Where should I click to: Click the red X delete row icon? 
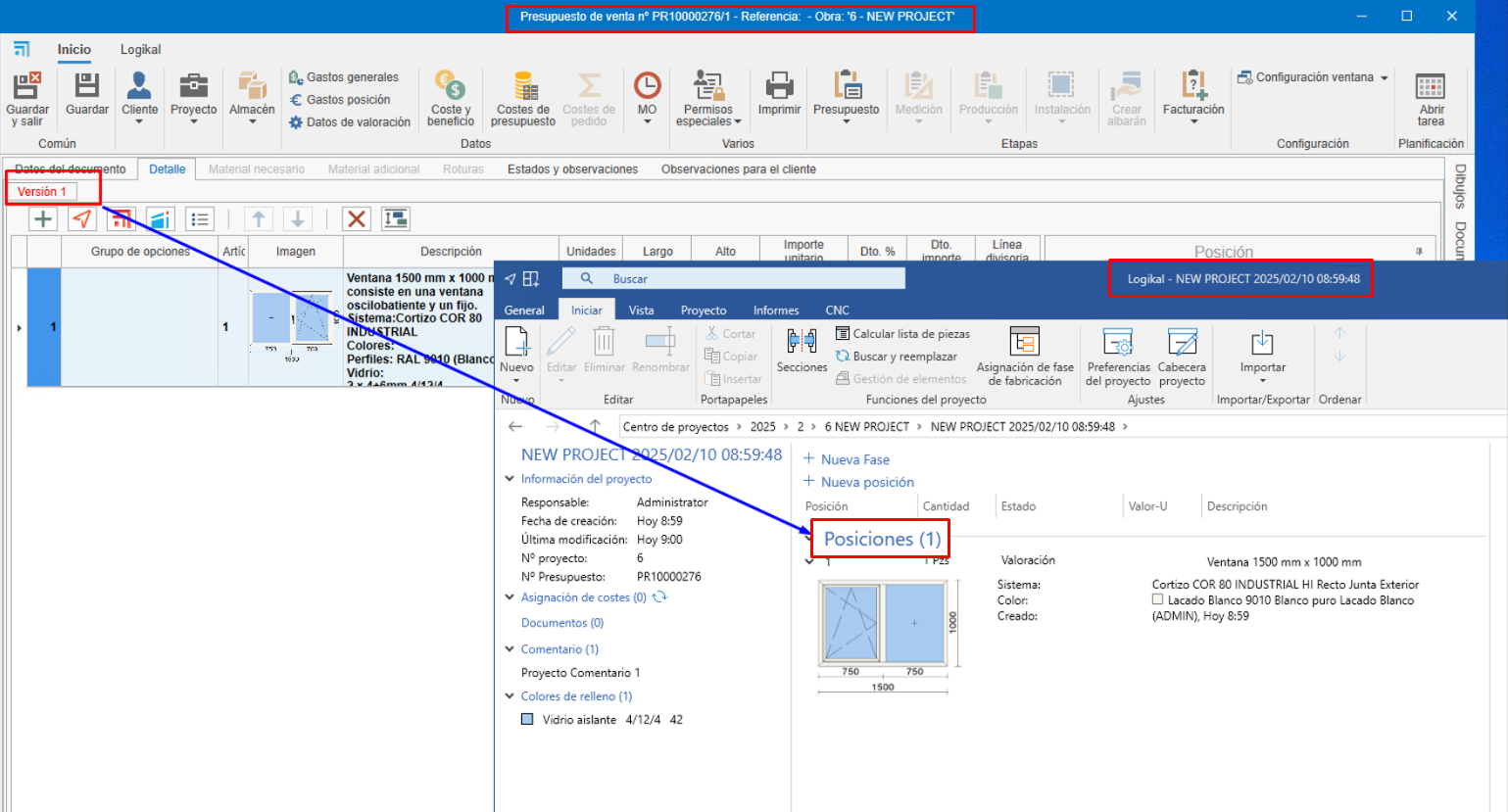357,219
